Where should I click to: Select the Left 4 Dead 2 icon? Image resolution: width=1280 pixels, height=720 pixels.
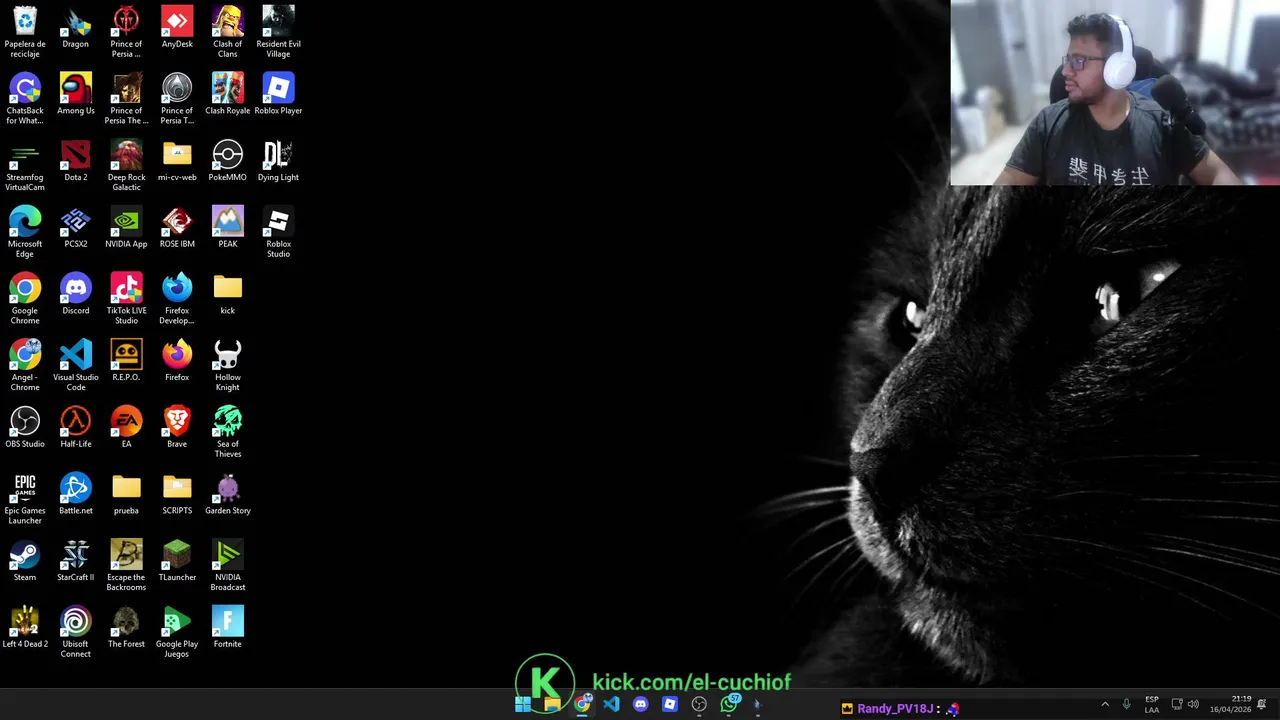pos(25,627)
